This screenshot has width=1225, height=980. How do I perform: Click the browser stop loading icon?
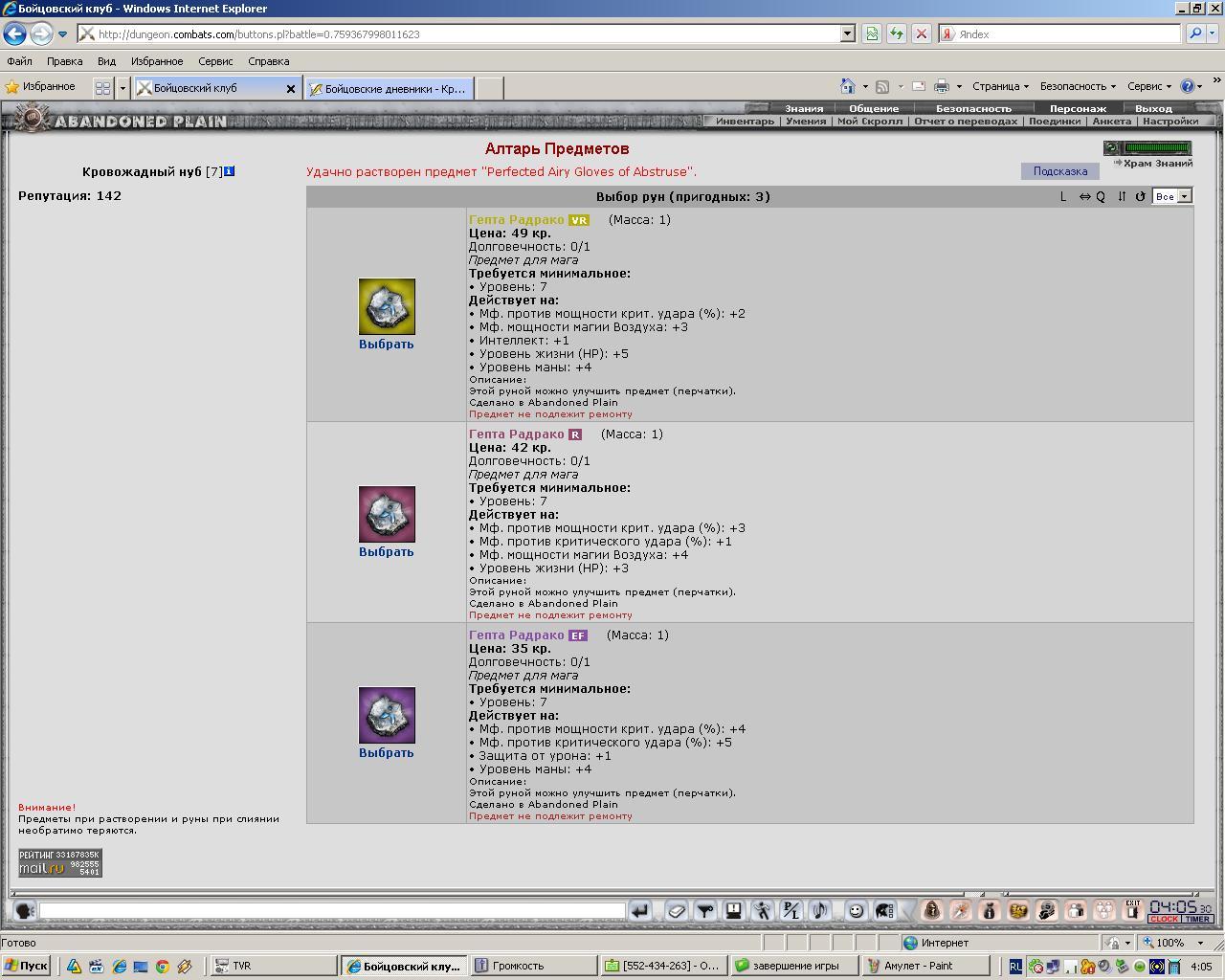coord(921,33)
